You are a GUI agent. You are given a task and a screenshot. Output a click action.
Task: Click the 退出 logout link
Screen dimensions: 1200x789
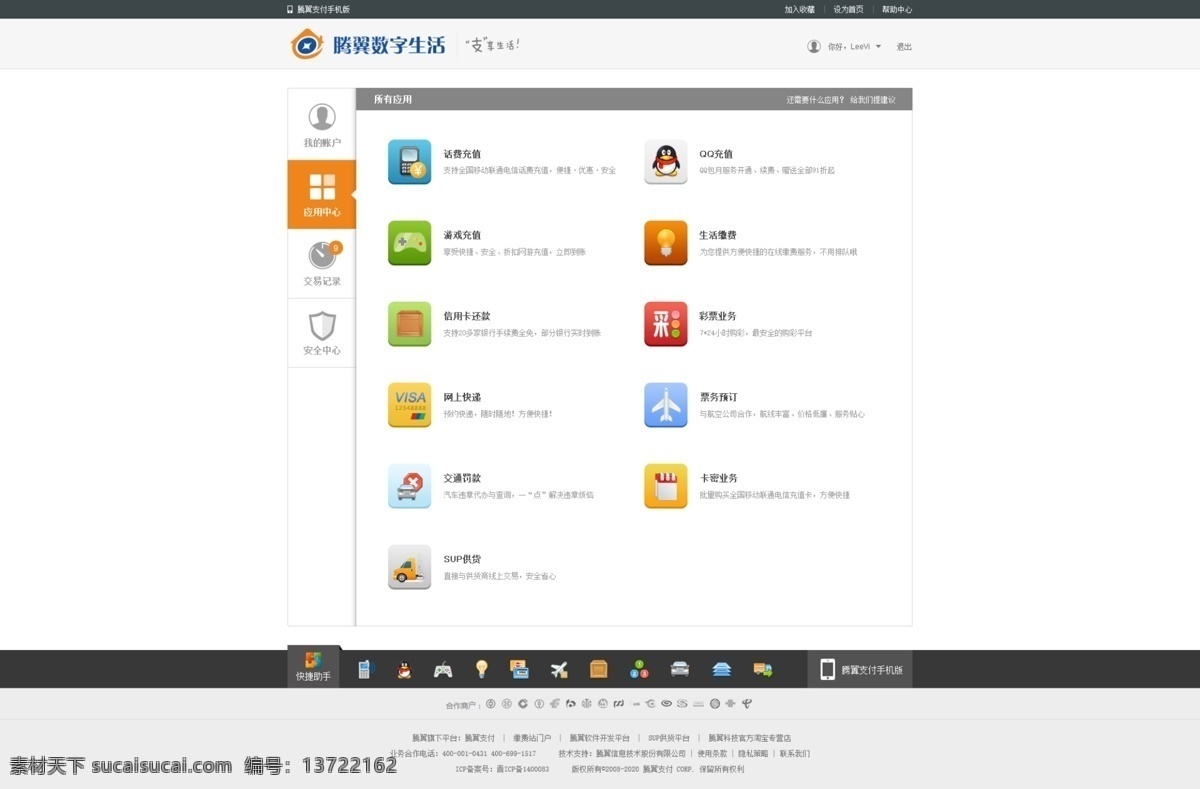(904, 47)
